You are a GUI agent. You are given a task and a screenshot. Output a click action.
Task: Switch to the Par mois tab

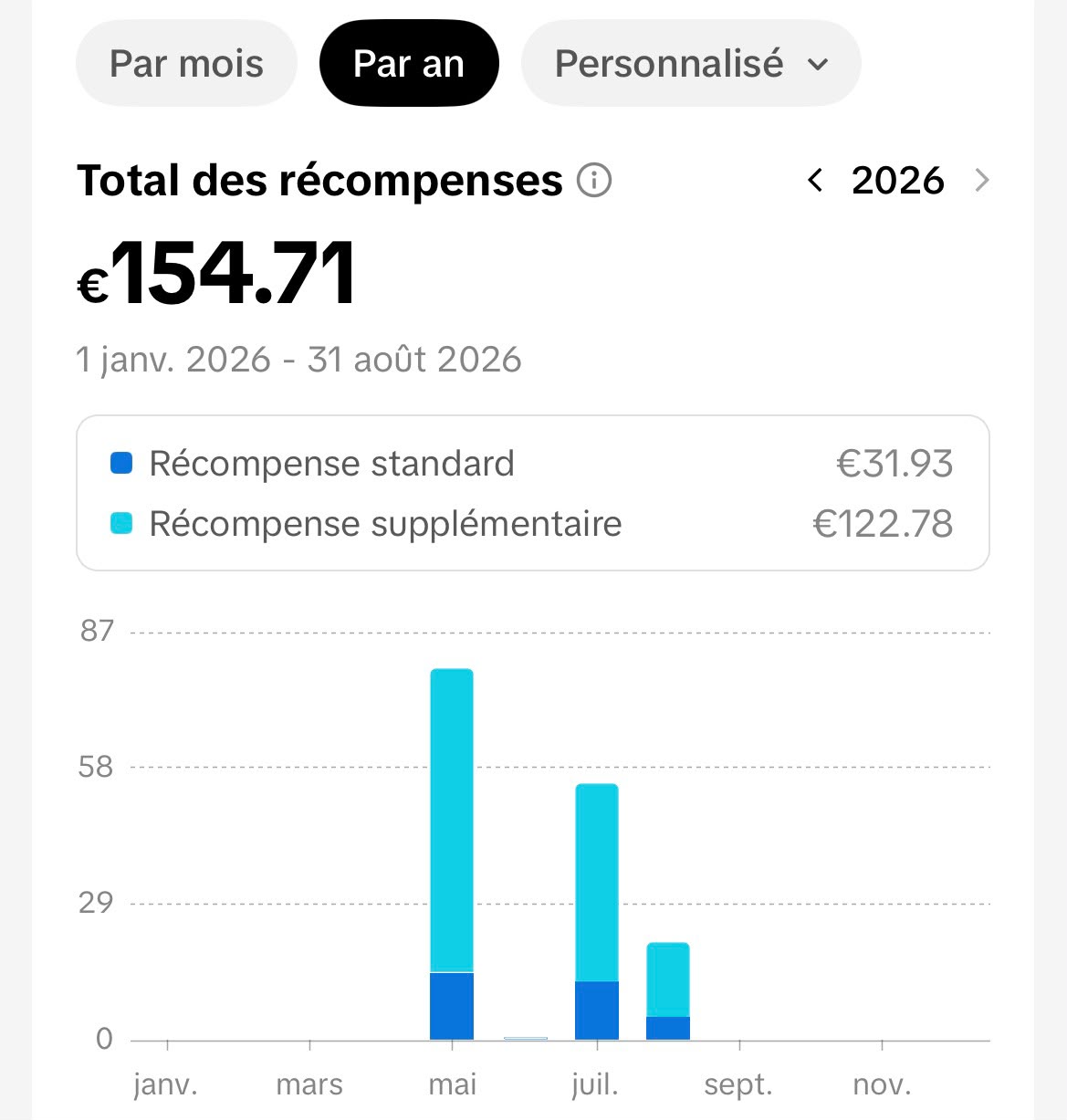(x=186, y=64)
